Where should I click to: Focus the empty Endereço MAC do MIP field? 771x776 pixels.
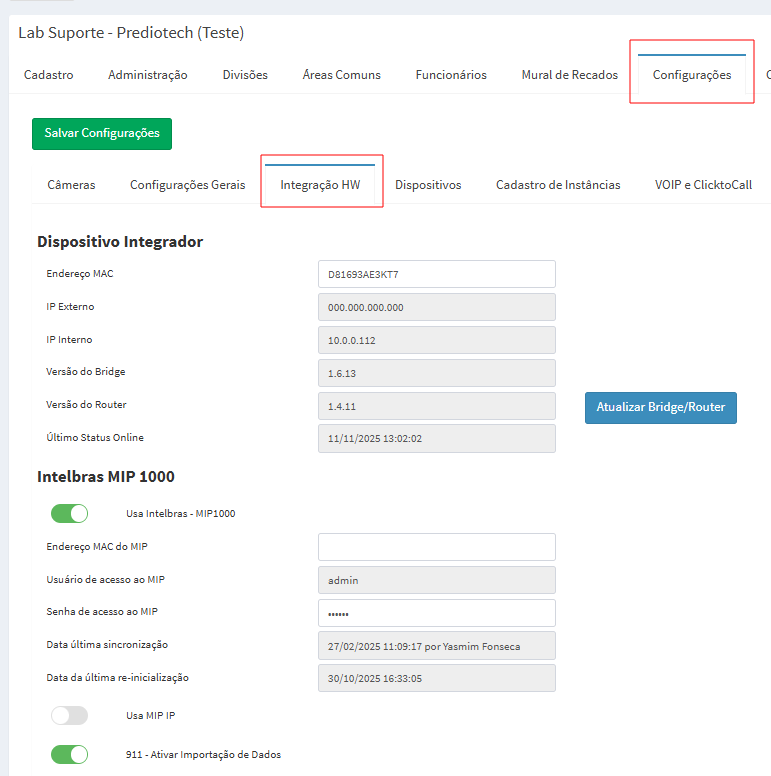[436, 547]
